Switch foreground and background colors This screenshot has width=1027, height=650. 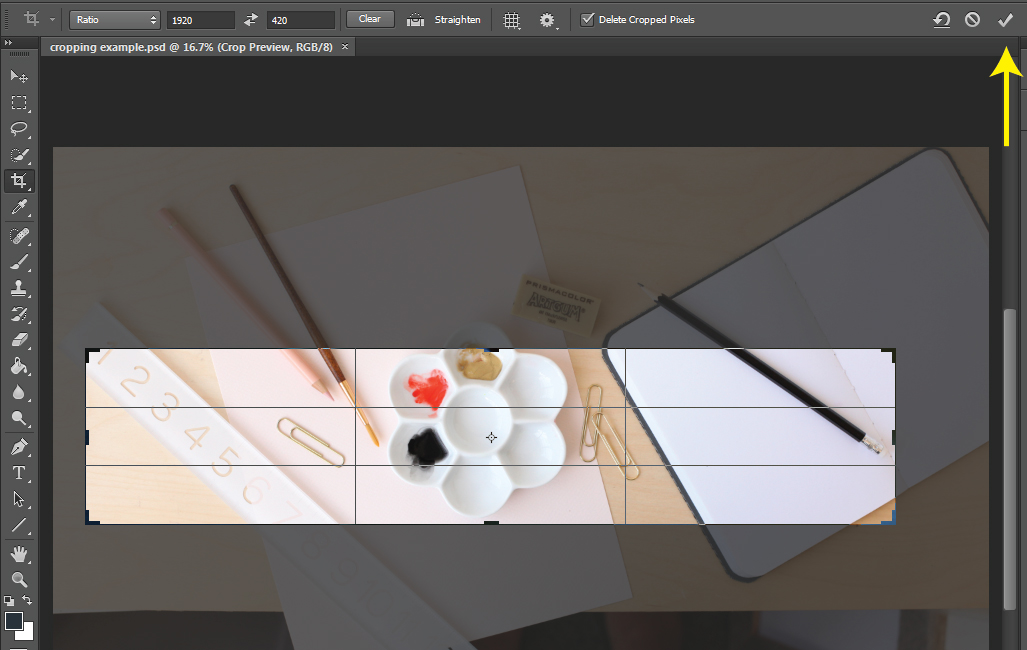coord(28,600)
